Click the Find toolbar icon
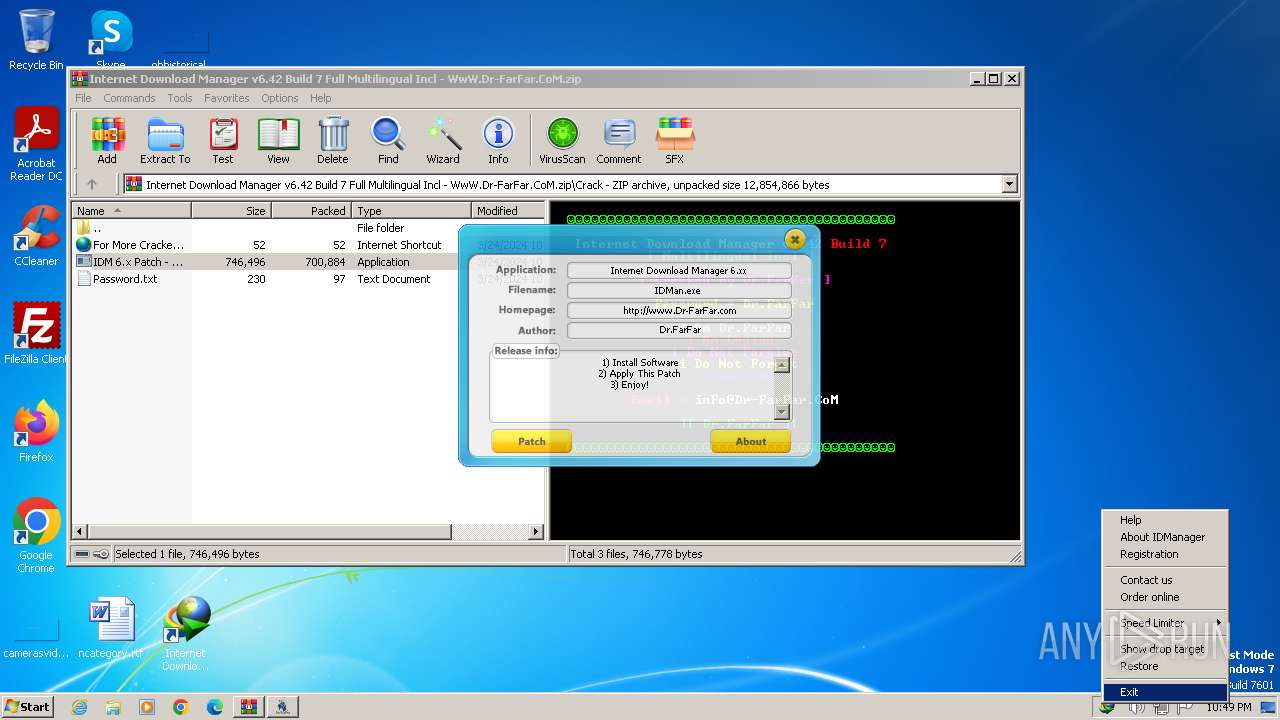Viewport: 1280px width, 720px height. (x=388, y=141)
